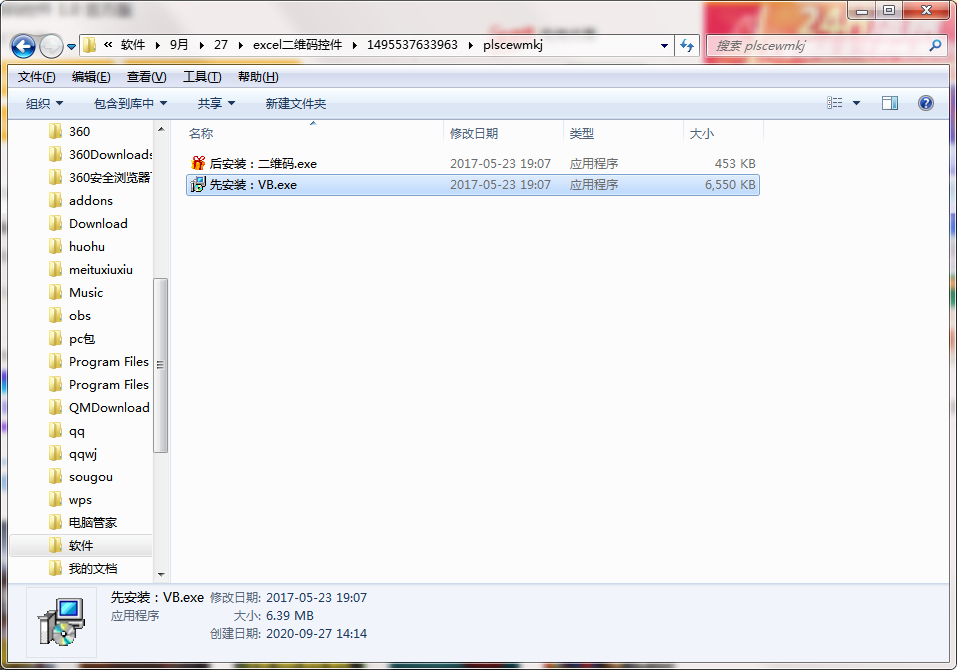
Task: Click the back navigation arrow
Action: [x=24, y=46]
